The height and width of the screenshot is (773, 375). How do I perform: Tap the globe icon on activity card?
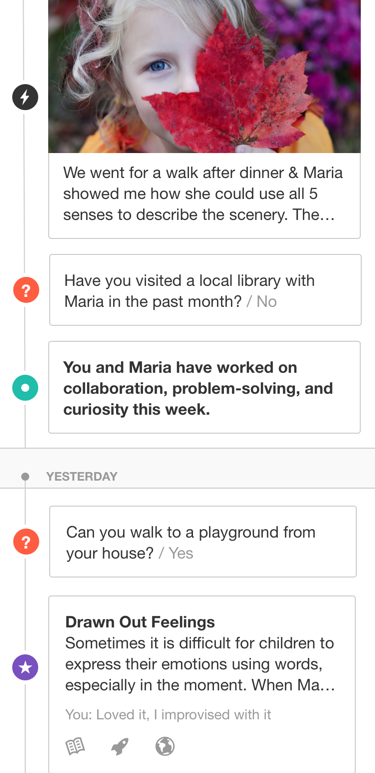(x=165, y=747)
